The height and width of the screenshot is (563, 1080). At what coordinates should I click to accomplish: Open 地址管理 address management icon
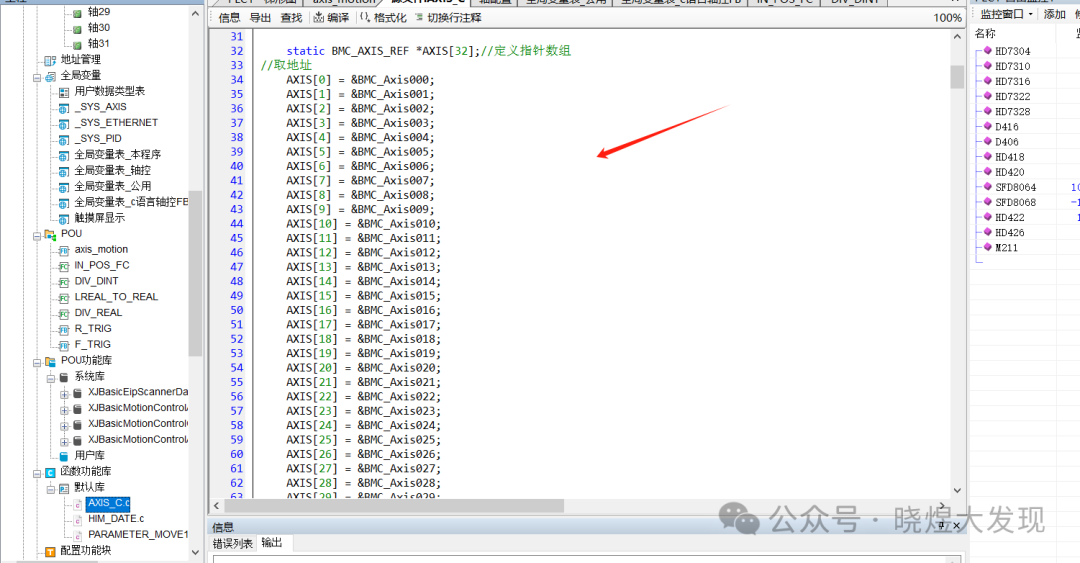coord(50,60)
